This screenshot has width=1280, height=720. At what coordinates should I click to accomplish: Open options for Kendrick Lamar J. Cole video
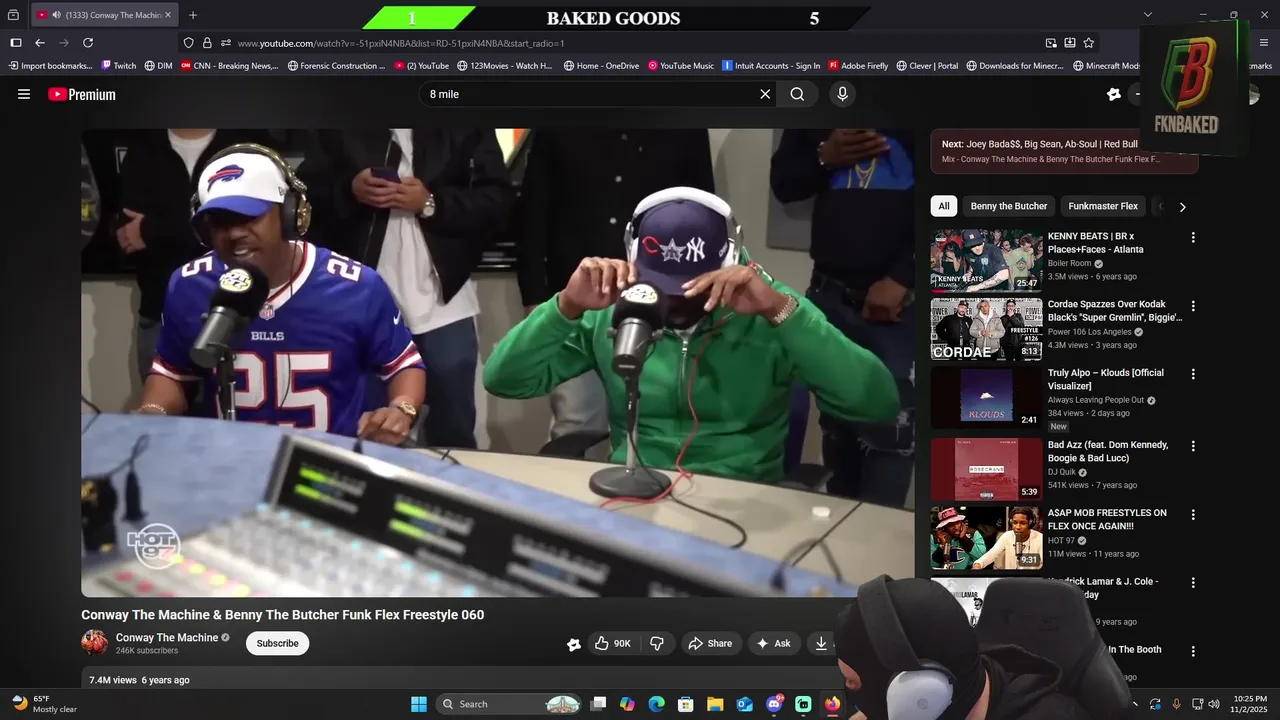(x=1192, y=582)
